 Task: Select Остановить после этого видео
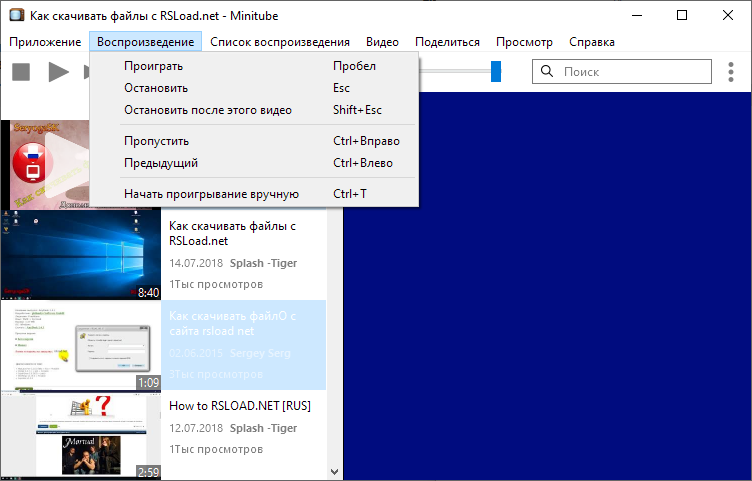(x=254, y=110)
